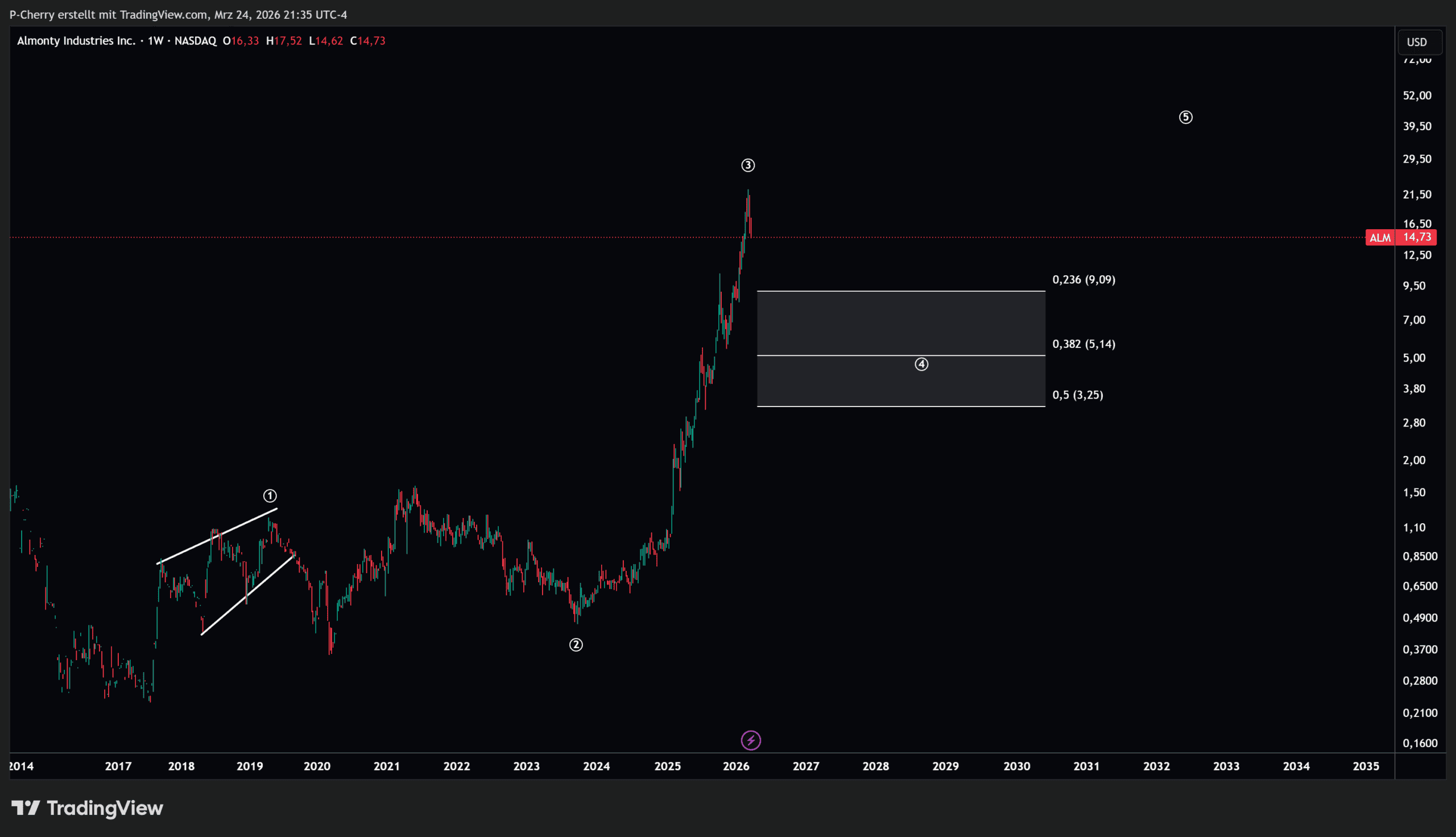Select circled wave label 5
The height and width of the screenshot is (837, 1456).
point(1186,117)
